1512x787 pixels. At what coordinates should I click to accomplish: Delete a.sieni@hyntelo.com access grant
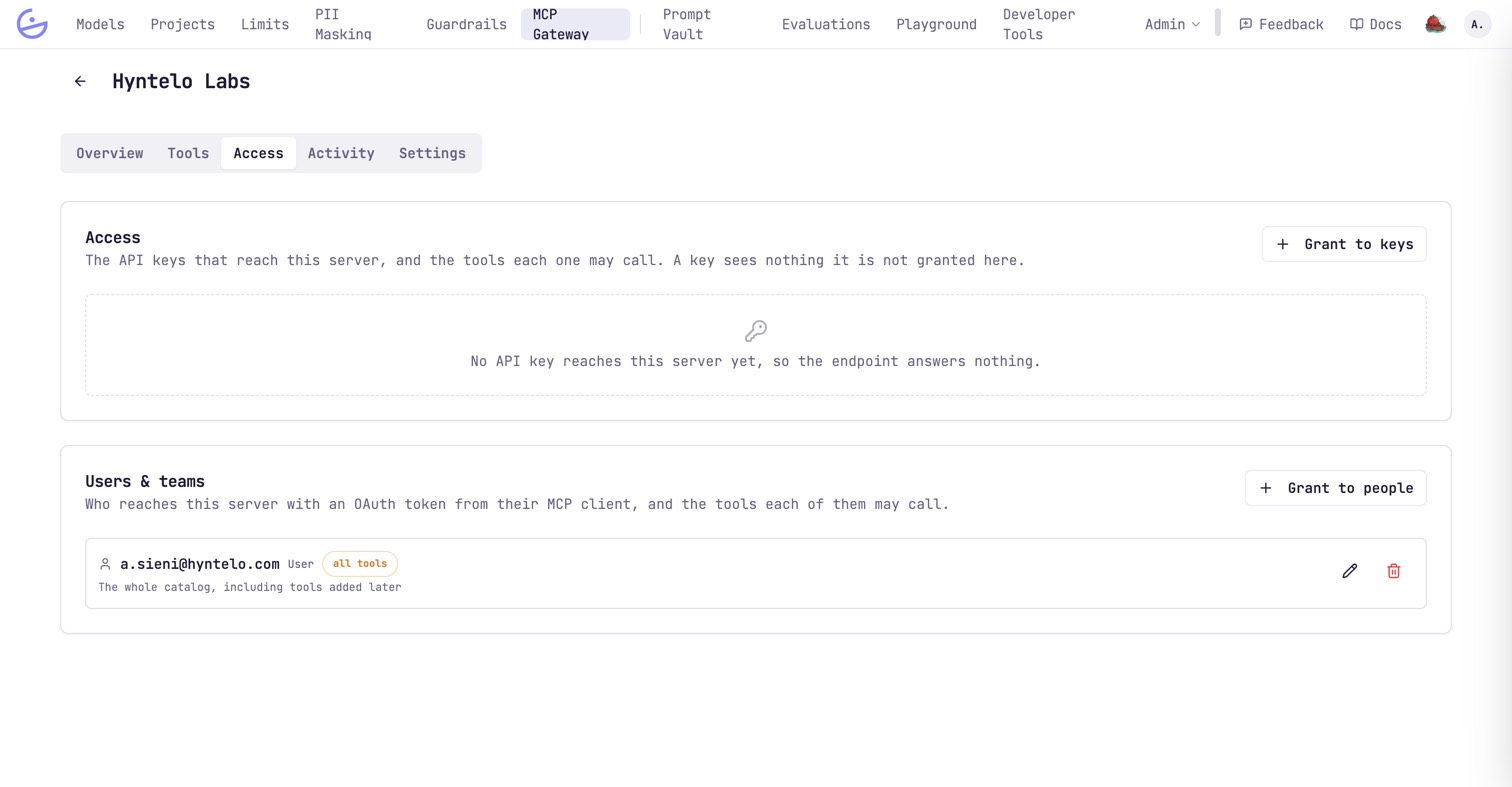click(x=1394, y=571)
